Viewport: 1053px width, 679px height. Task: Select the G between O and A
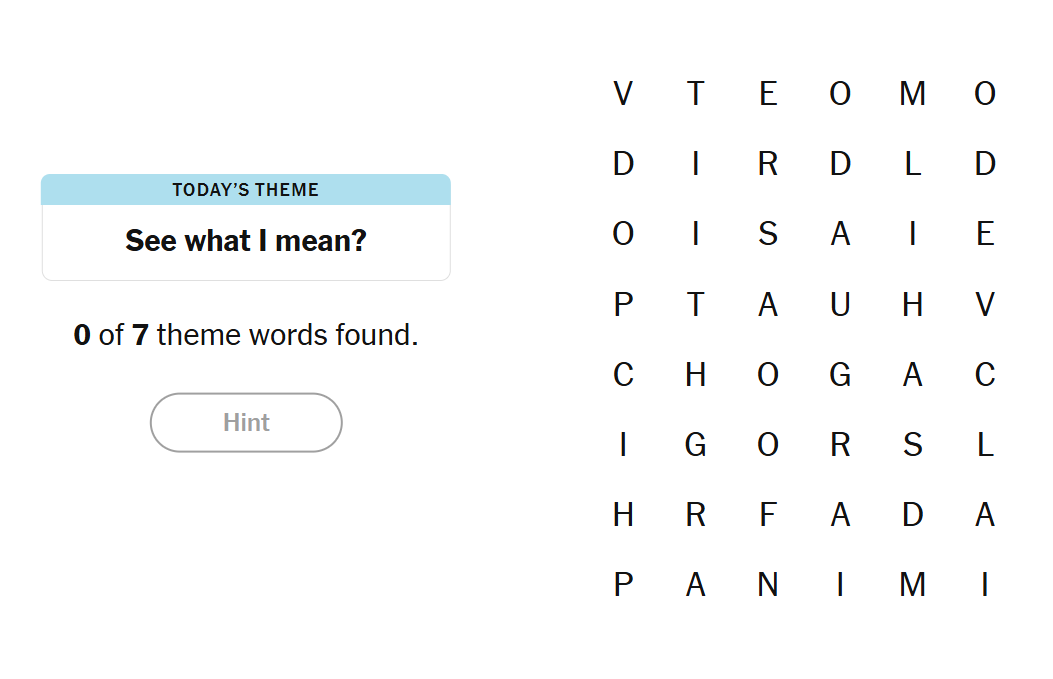840,374
